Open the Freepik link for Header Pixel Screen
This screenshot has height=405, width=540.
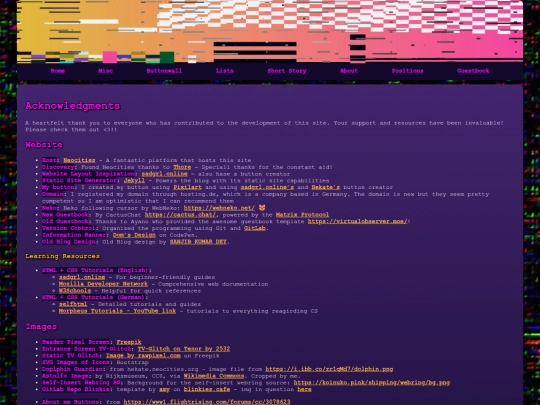click(129, 342)
